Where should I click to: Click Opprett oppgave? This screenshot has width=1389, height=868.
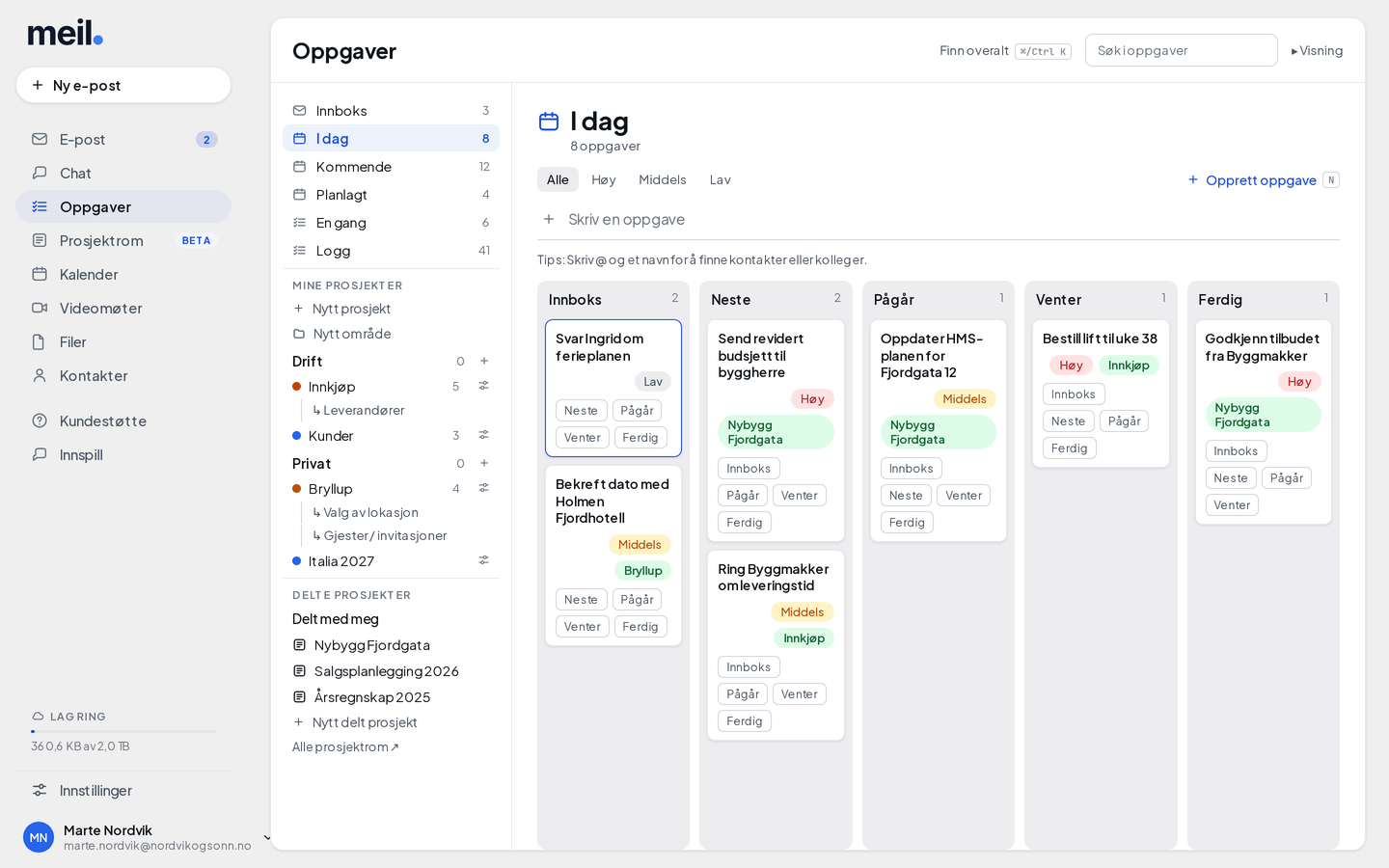pyautogui.click(x=1263, y=180)
